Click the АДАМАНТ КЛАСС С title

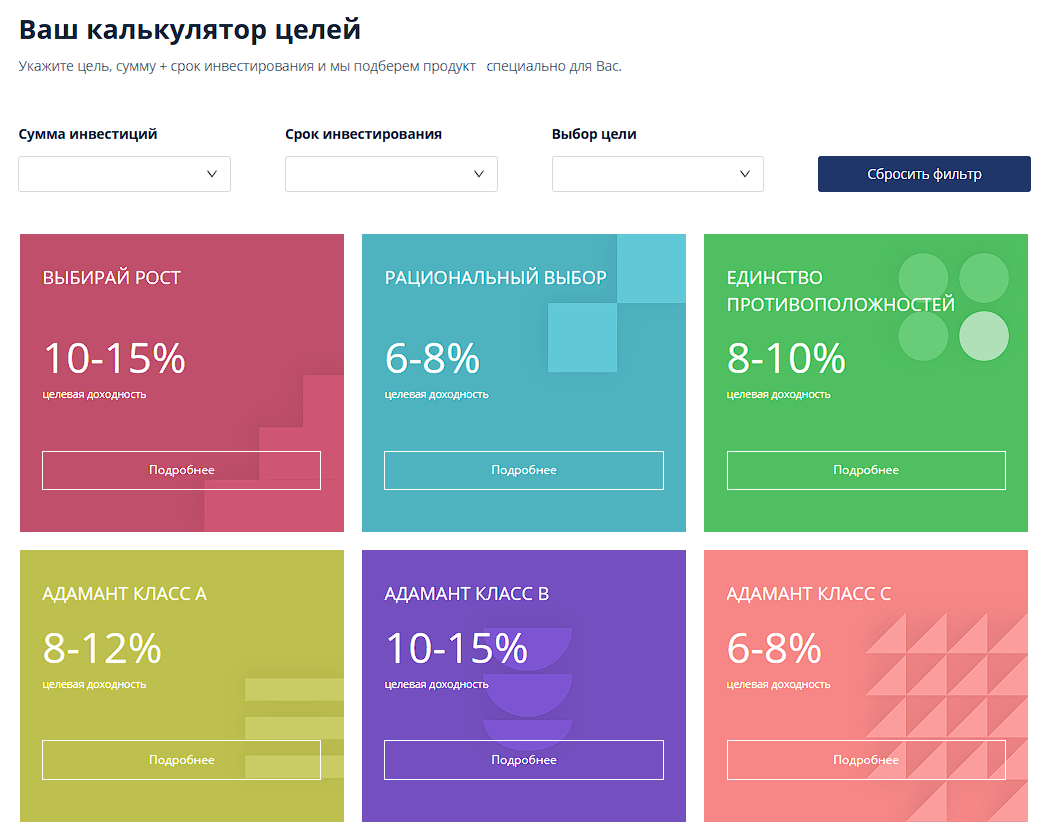click(x=808, y=594)
